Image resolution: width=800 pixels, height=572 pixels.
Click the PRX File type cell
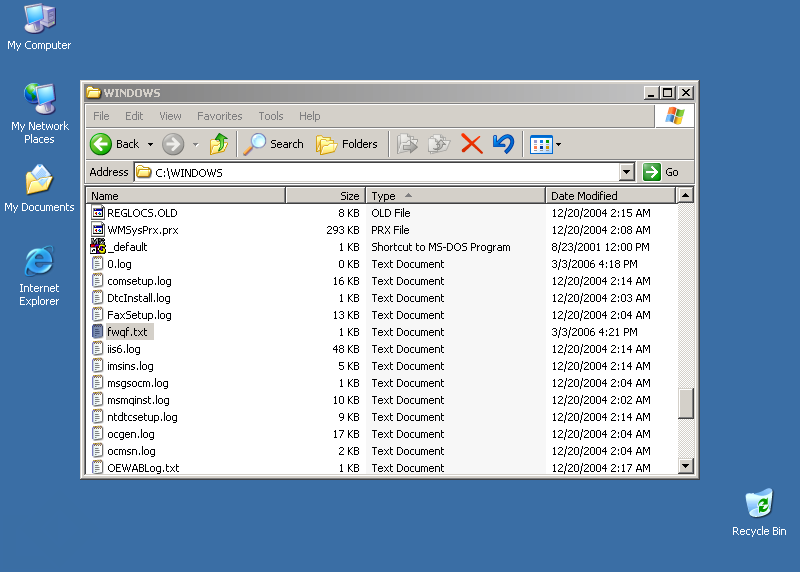pyautogui.click(x=390, y=230)
